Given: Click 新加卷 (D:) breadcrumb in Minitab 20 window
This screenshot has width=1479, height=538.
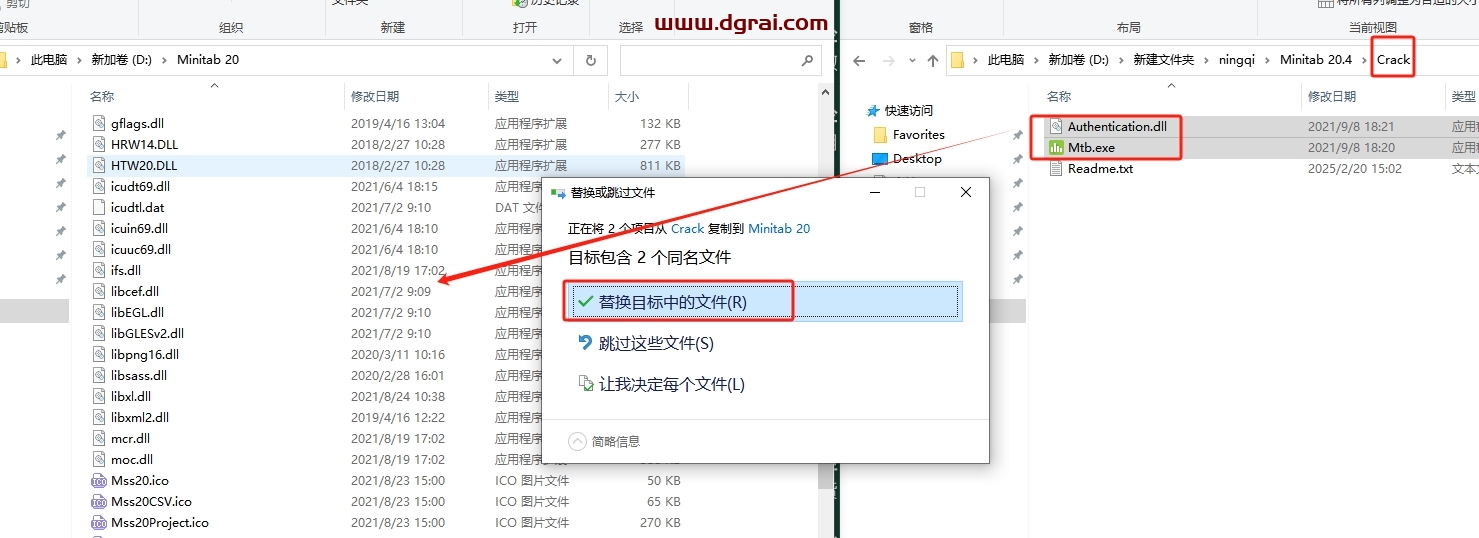Looking at the screenshot, I should tap(122, 60).
